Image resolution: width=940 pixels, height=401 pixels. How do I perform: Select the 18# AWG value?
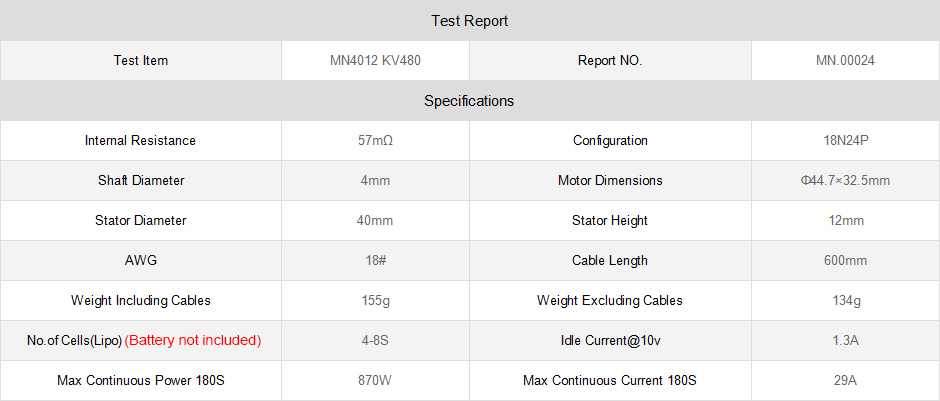pos(375,261)
